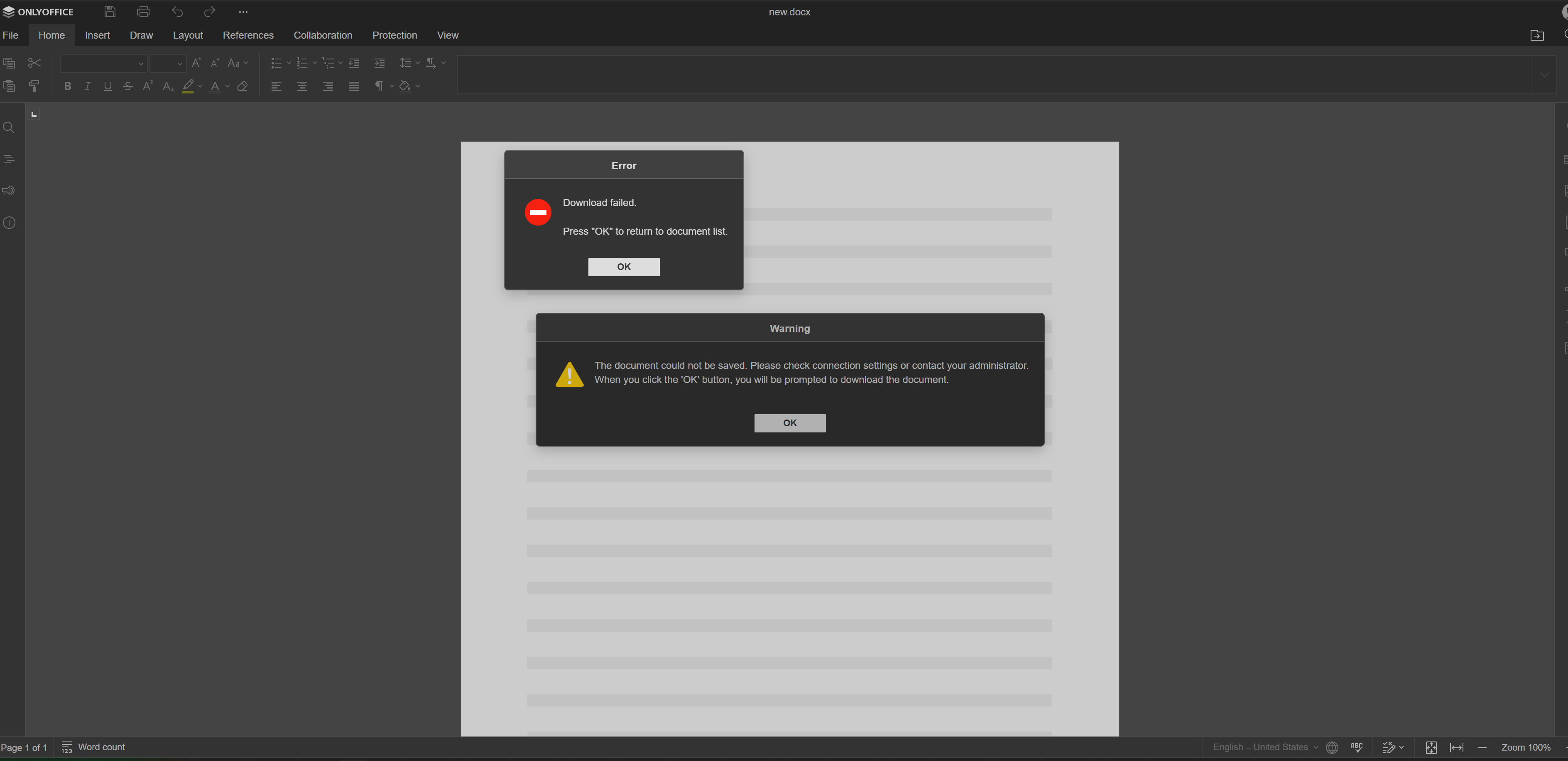The width and height of the screenshot is (1568, 761).
Task: Click Decrease indent icon
Action: click(x=354, y=63)
